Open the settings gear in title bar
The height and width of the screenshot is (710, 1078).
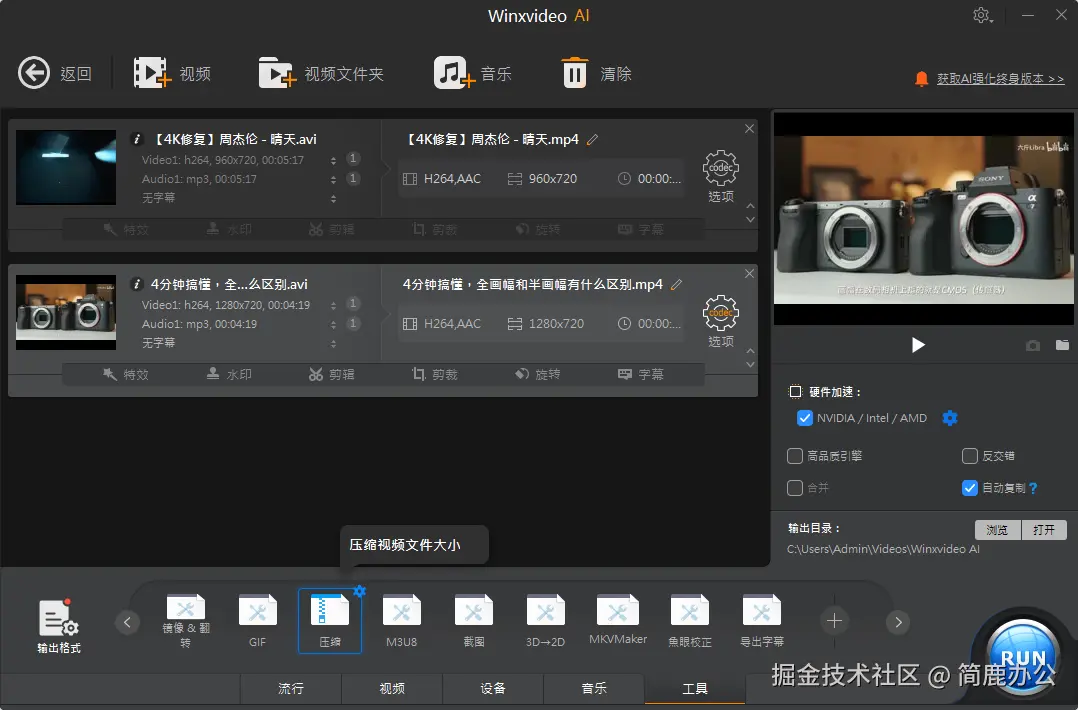[x=982, y=15]
